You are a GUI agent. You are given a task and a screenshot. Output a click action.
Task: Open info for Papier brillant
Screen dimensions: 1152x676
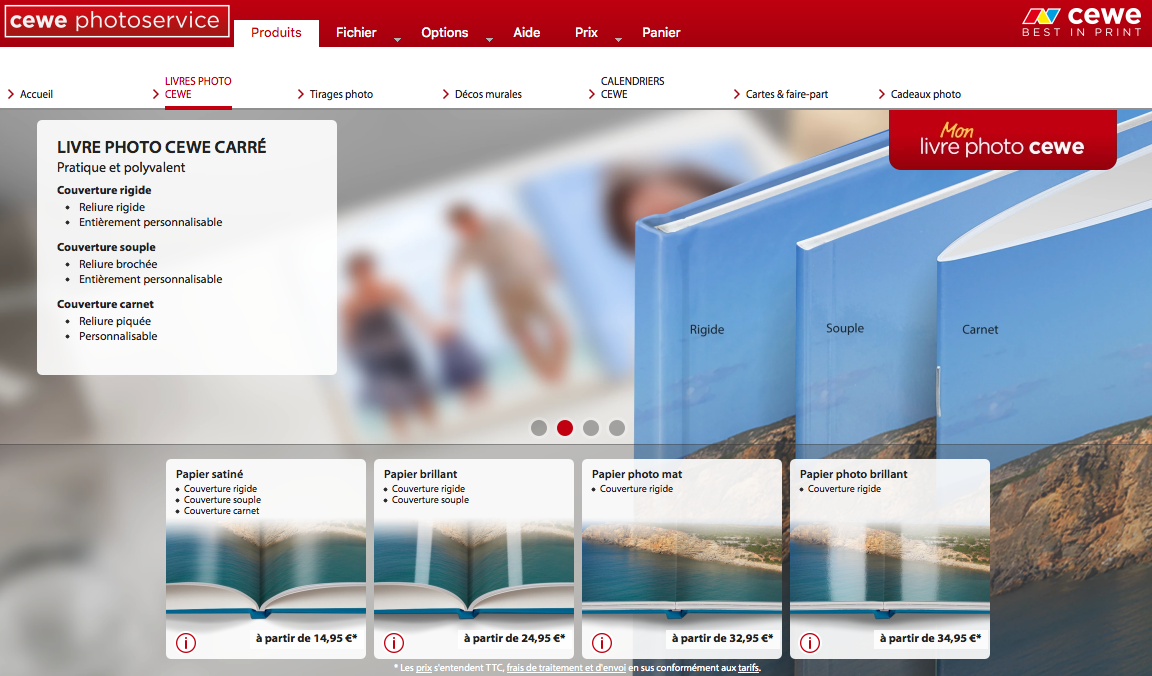(x=394, y=643)
